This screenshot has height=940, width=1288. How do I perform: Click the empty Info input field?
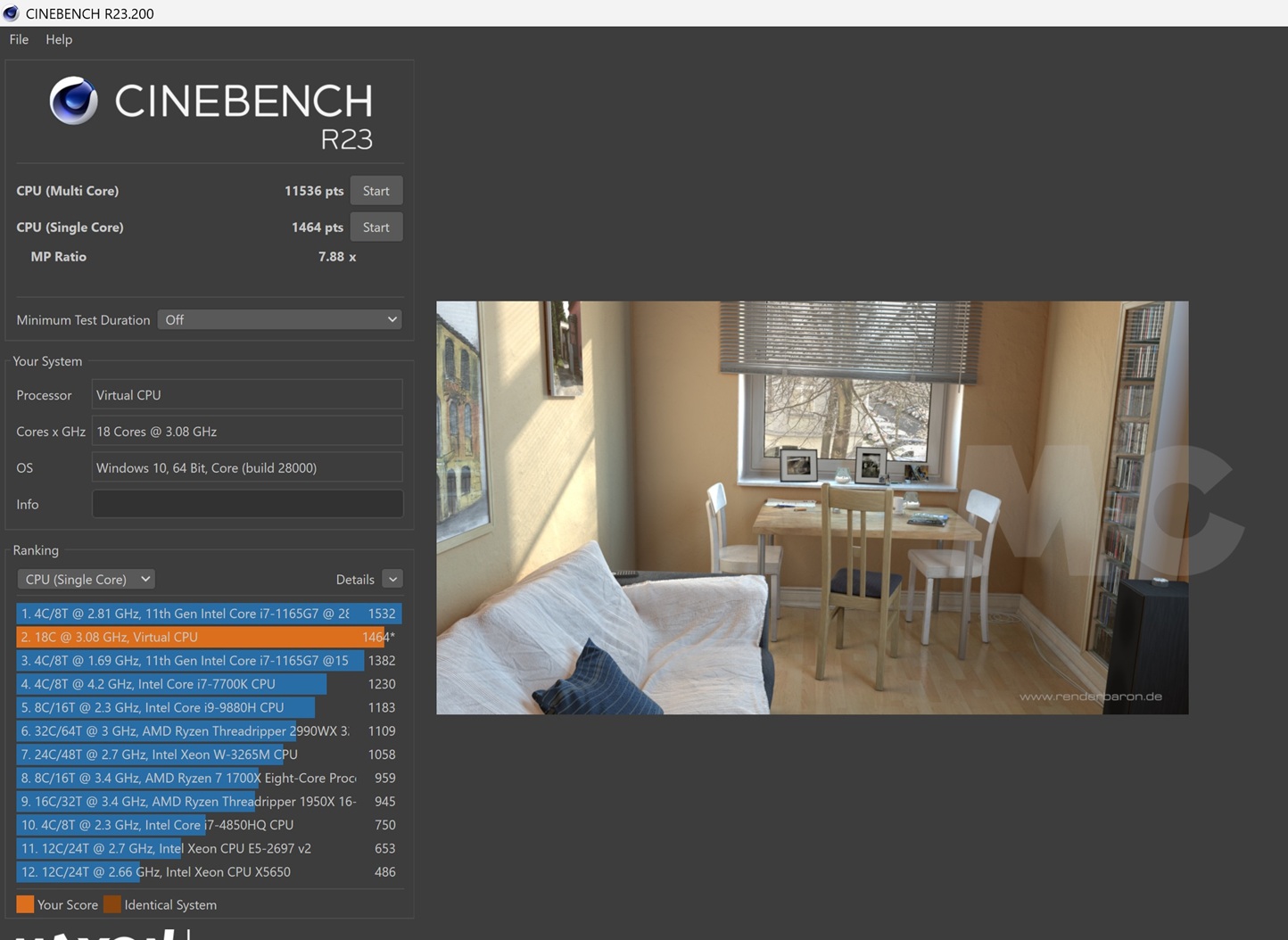(x=247, y=505)
